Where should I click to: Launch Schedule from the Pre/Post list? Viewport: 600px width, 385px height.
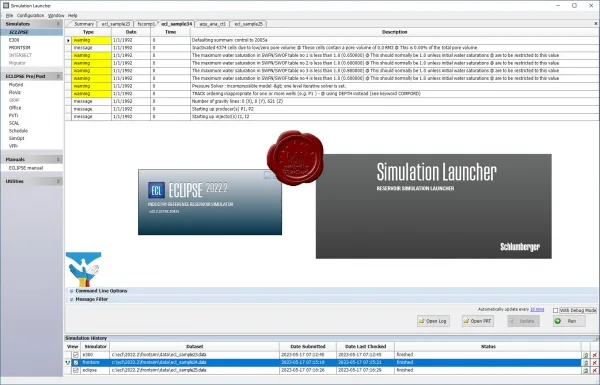(18, 131)
